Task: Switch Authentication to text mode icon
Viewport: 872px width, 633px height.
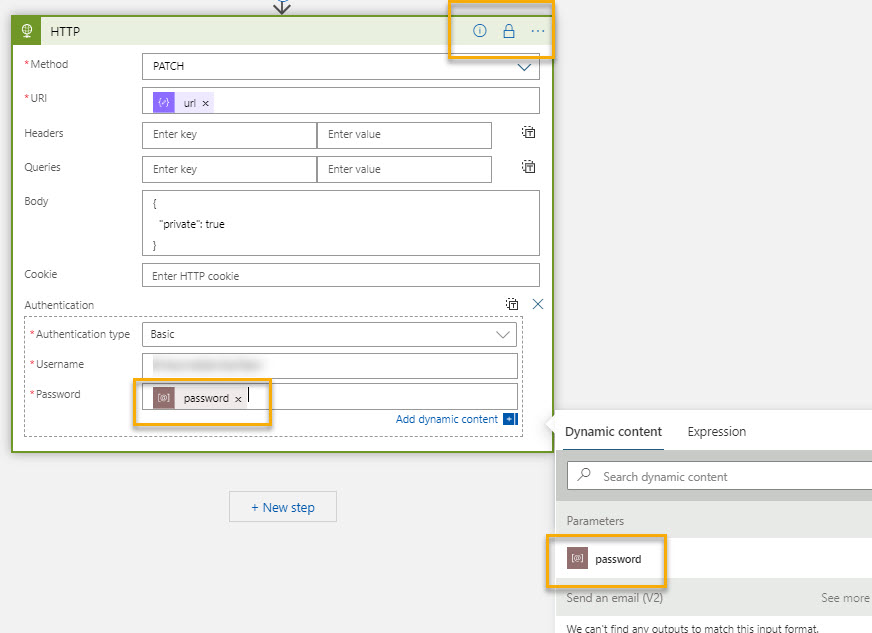Action: tap(512, 304)
